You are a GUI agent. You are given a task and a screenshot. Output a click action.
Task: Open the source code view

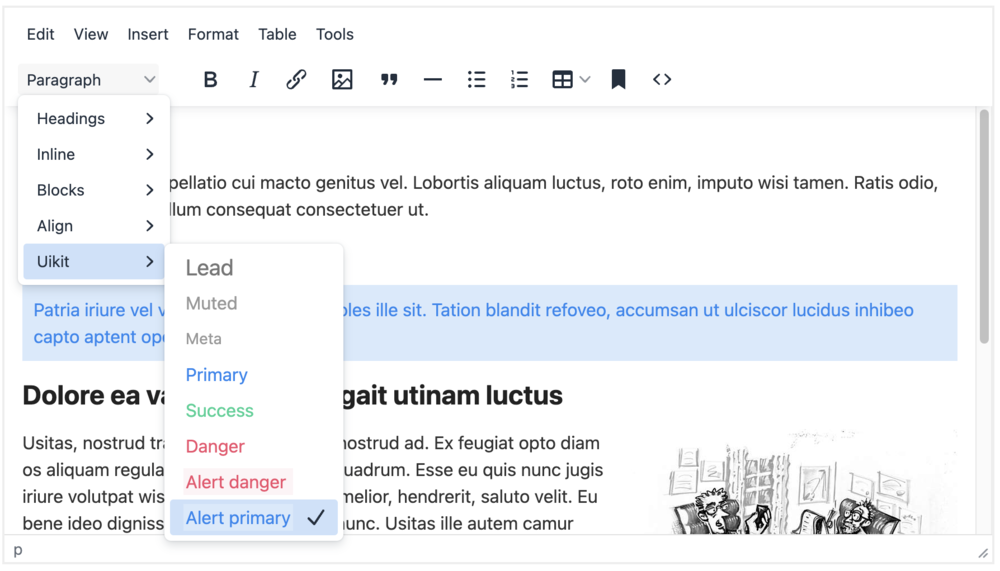tap(662, 80)
